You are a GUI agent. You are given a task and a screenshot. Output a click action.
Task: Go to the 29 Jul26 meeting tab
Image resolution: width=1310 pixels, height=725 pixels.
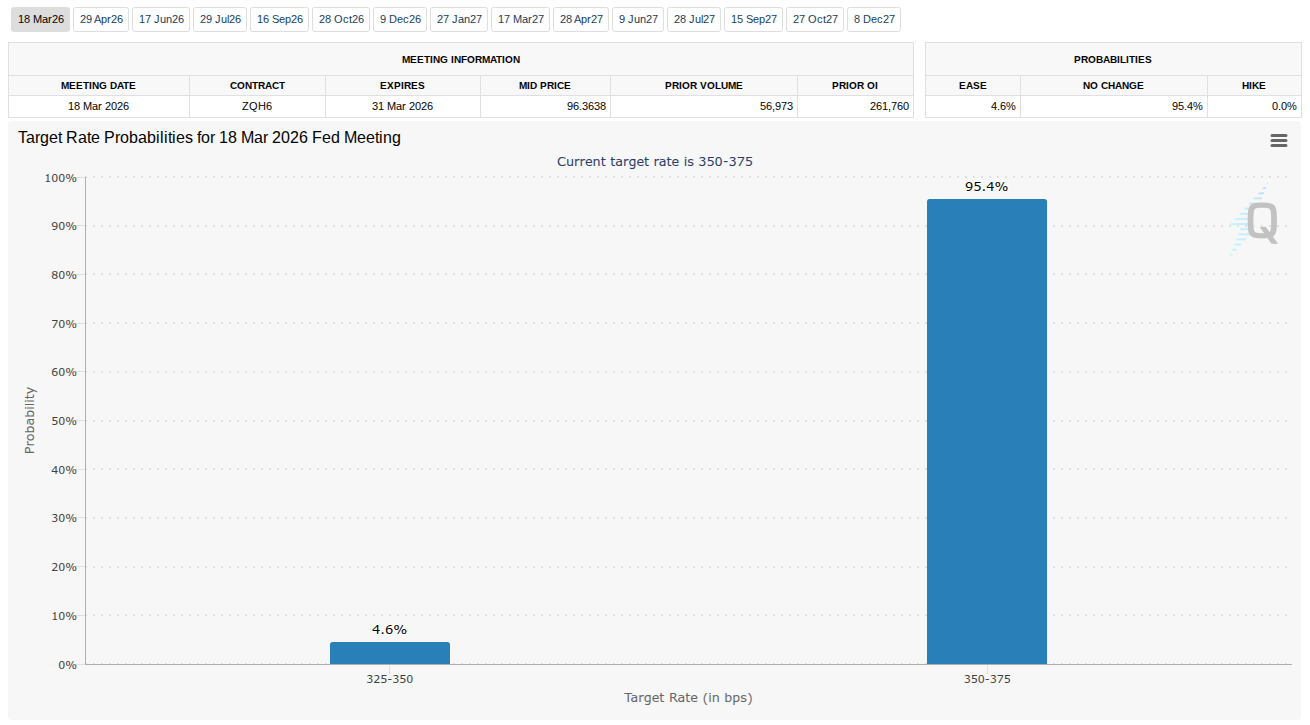coord(220,19)
